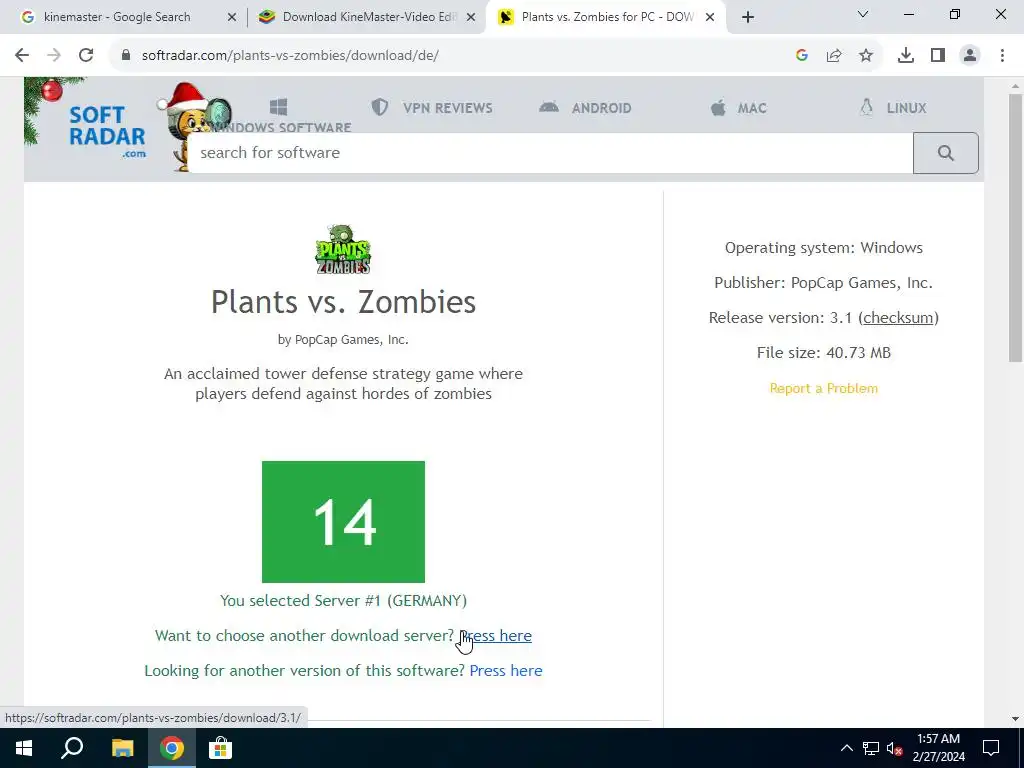Open Android software section
Image resolution: width=1024 pixels, height=768 pixels.
tap(585, 108)
